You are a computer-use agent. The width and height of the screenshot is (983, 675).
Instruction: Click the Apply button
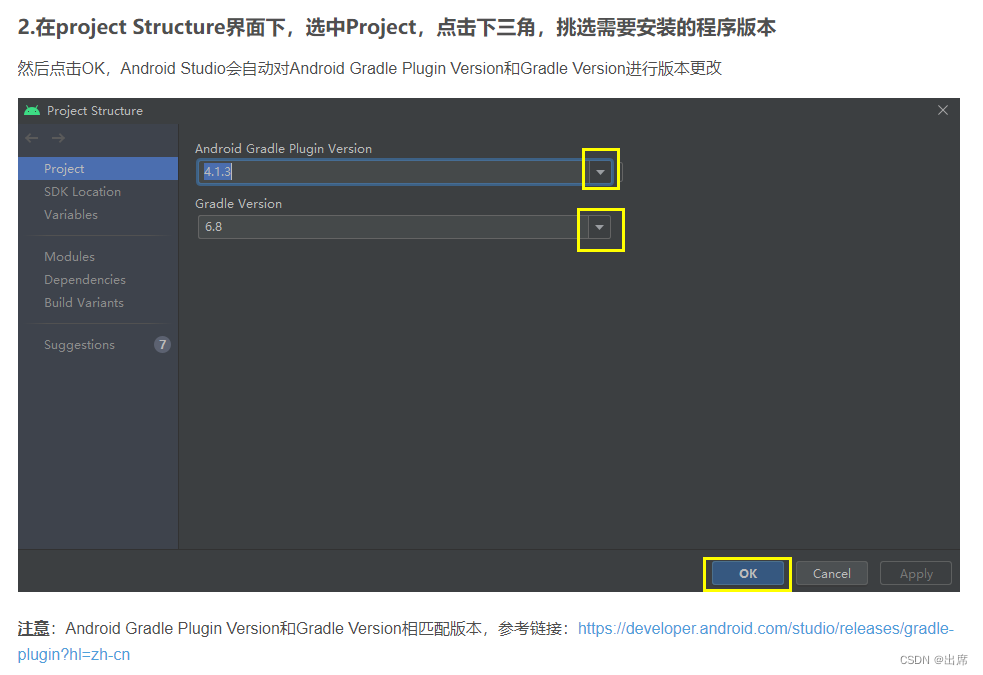(915, 573)
